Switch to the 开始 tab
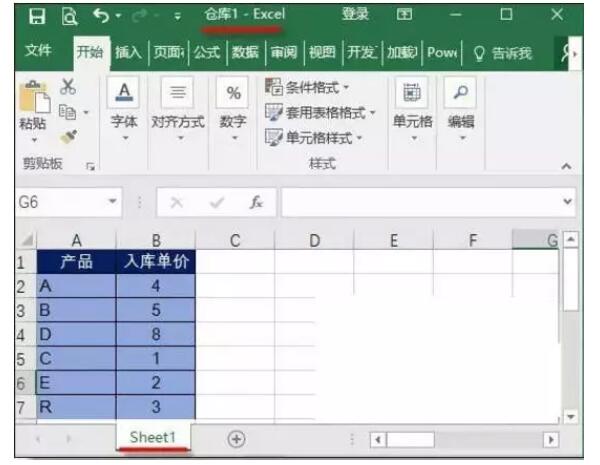The height and width of the screenshot is (465, 600). pyautogui.click(x=90, y=52)
